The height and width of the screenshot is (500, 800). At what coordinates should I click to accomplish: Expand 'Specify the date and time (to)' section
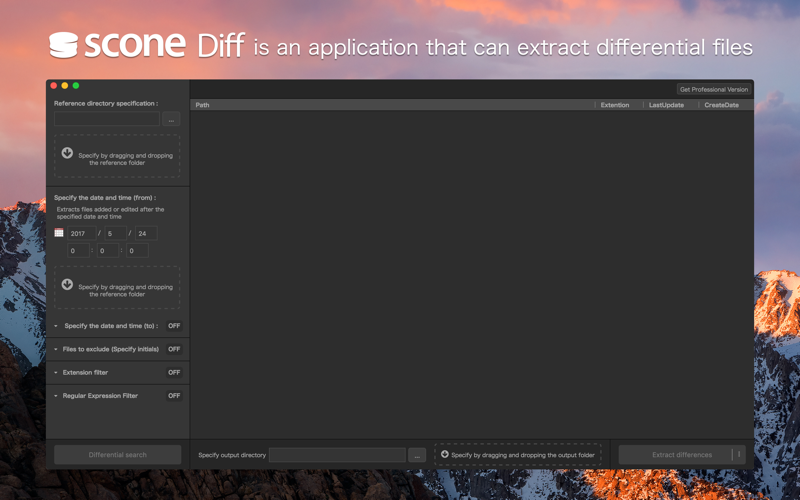pyautogui.click(x=56, y=326)
